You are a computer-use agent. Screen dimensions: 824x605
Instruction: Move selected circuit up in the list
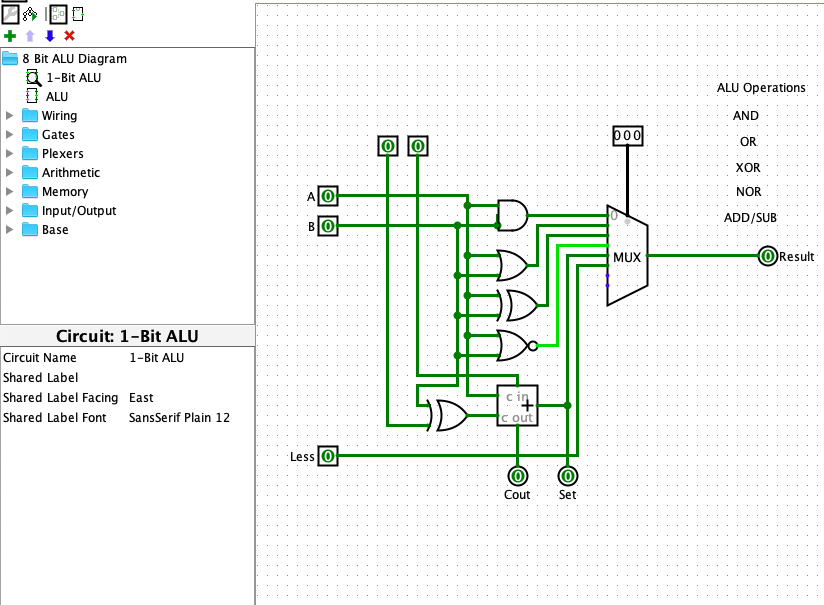pos(30,36)
